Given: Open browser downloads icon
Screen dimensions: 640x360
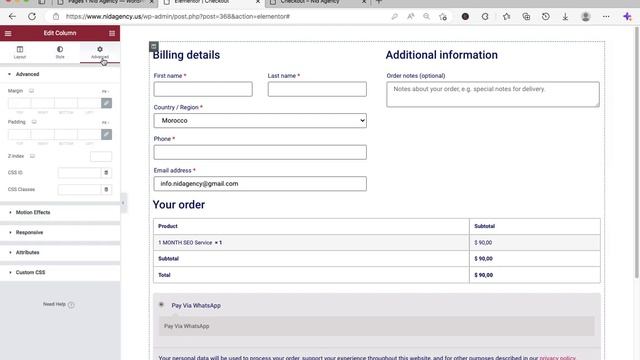Looking at the screenshot, I should click(565, 17).
